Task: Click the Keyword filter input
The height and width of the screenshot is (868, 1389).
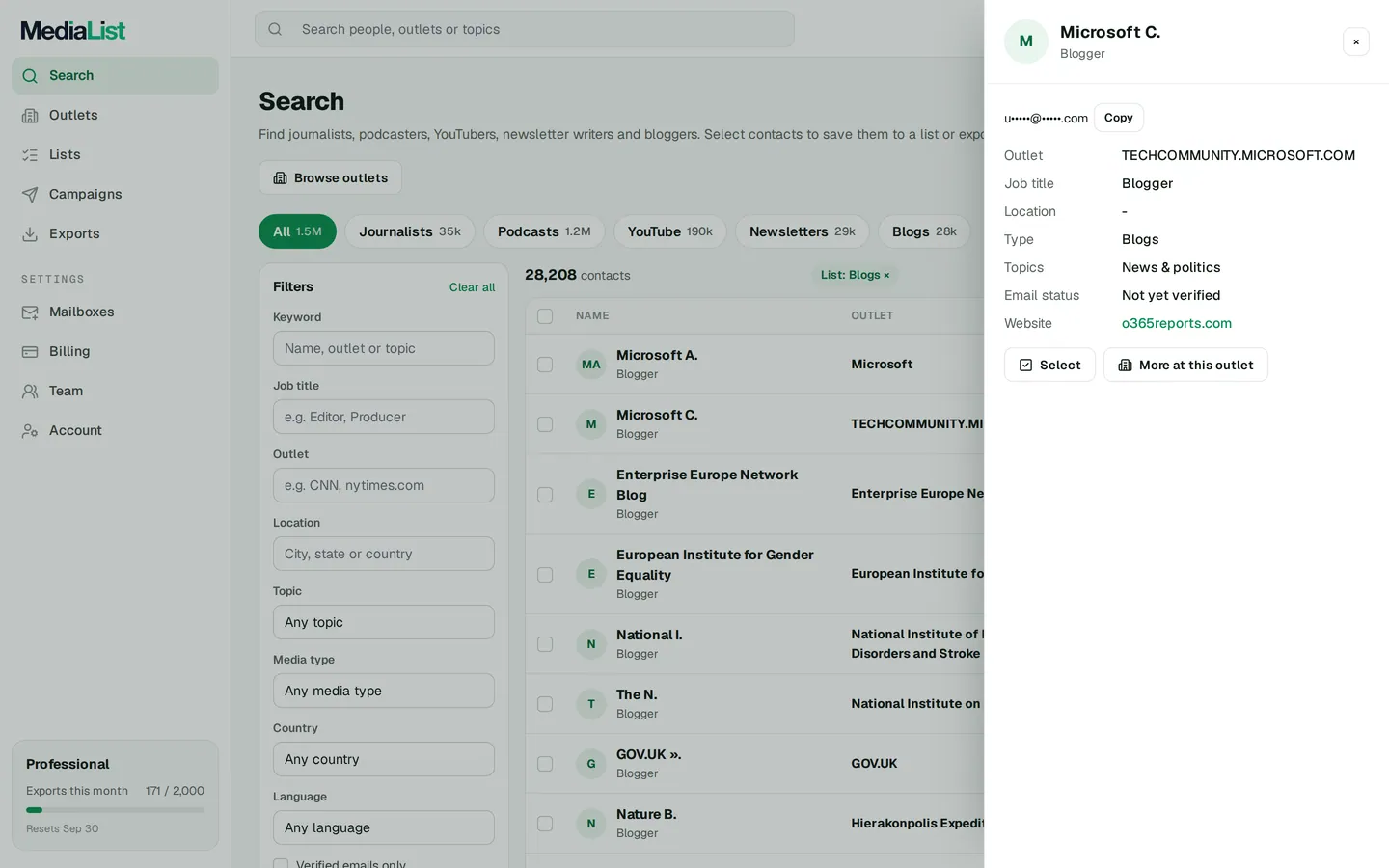Action: coord(383,348)
